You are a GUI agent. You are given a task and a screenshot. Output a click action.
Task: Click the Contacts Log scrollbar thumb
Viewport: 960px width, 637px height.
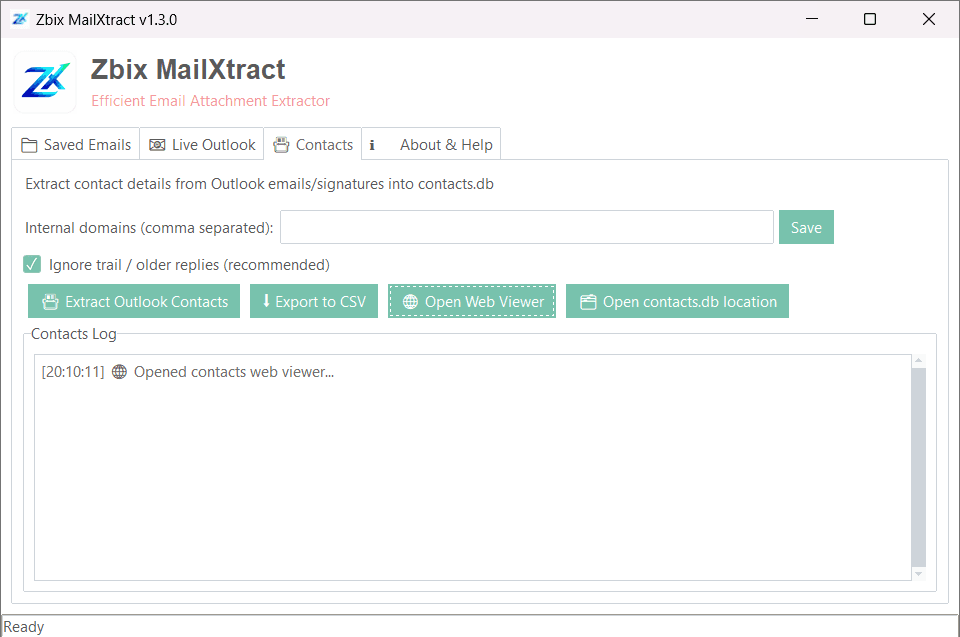tap(918, 467)
